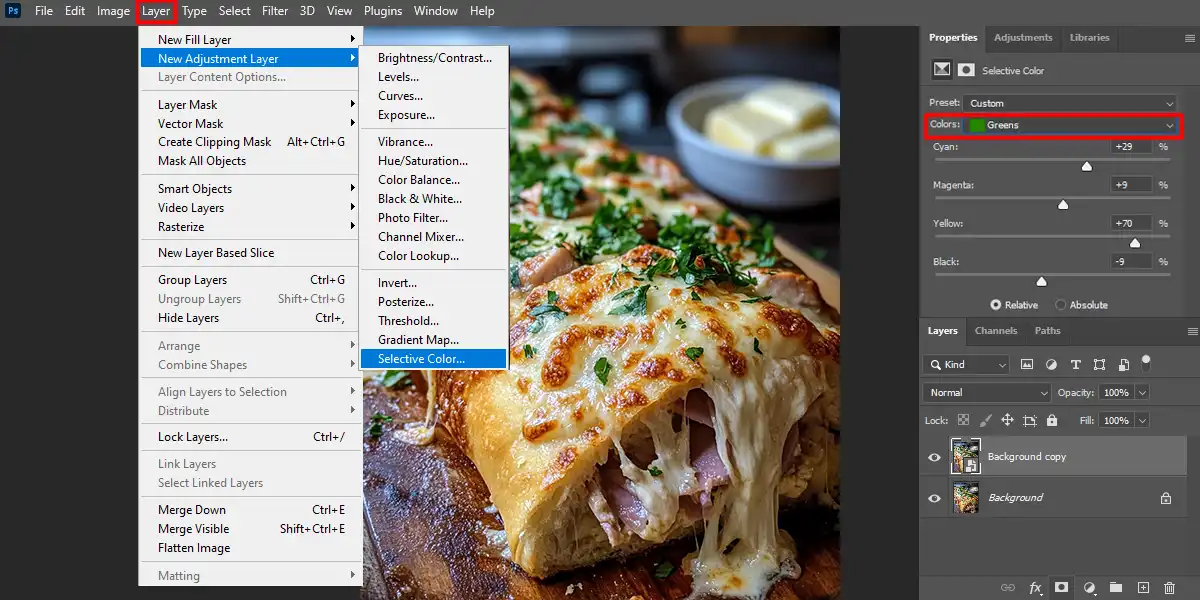This screenshot has width=1200, height=600.
Task: Open the Properties panel menu icon
Action: (x=1192, y=38)
